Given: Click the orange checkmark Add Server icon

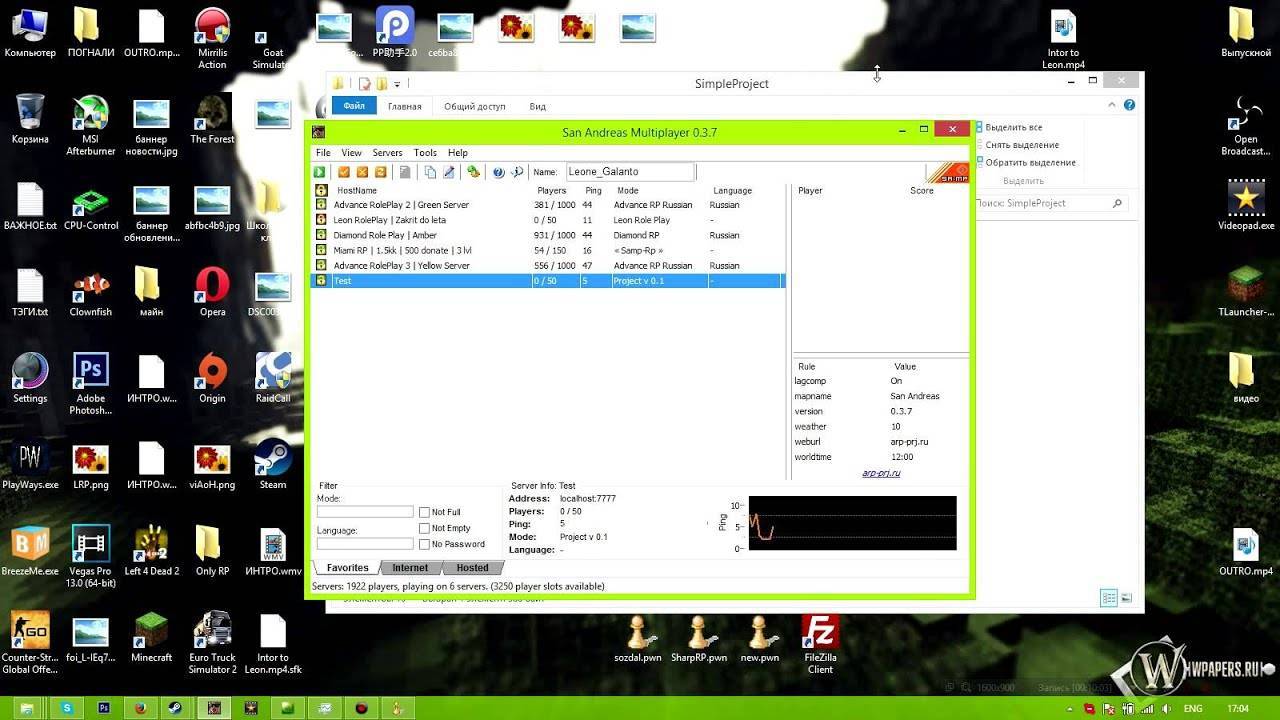Looking at the screenshot, I should (344, 172).
